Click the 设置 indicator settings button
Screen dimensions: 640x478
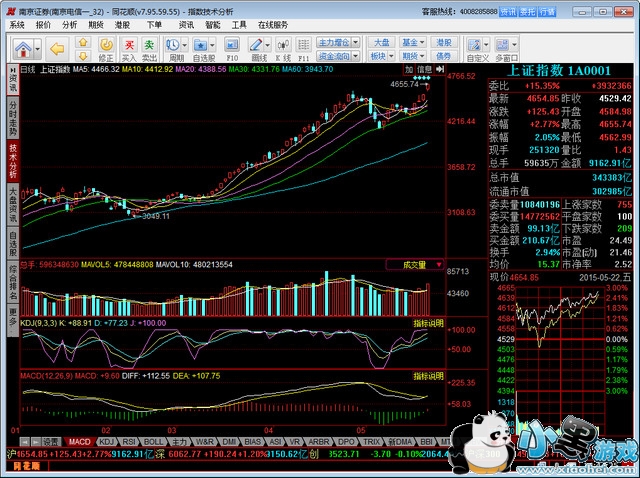(x=52, y=442)
